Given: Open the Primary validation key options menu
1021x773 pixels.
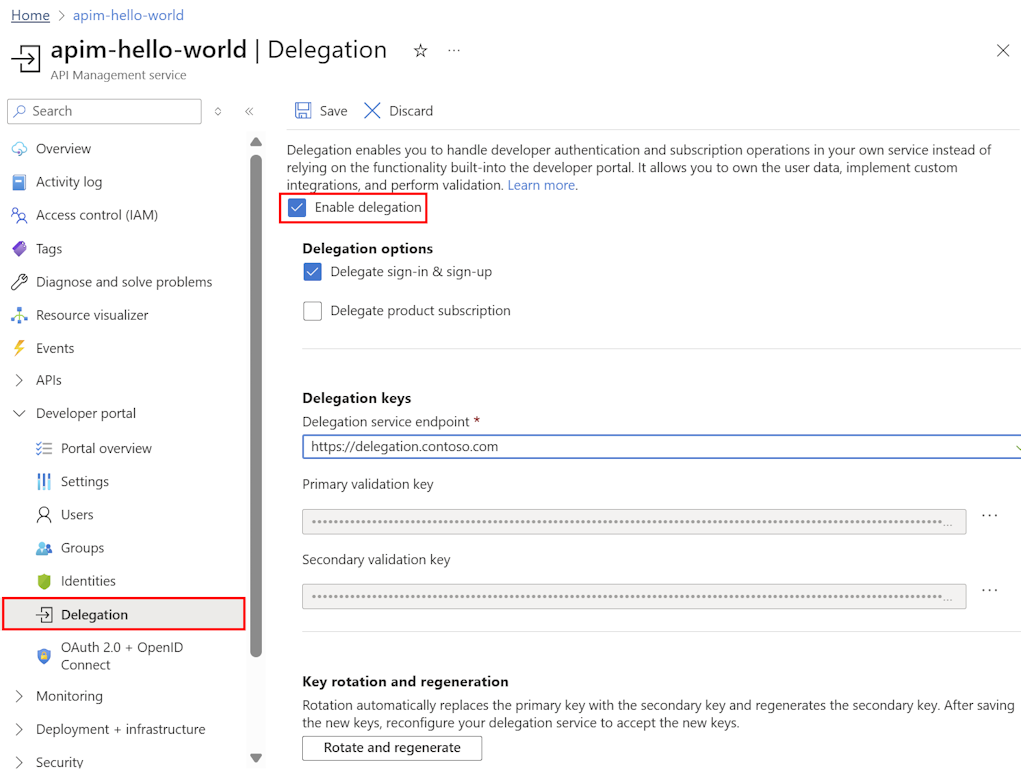Looking at the screenshot, I should point(989,514).
